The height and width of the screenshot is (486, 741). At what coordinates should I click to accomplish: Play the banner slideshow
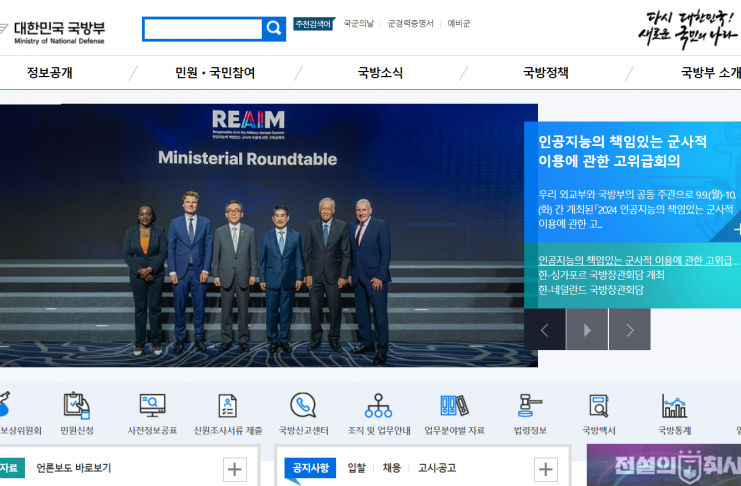pos(587,330)
